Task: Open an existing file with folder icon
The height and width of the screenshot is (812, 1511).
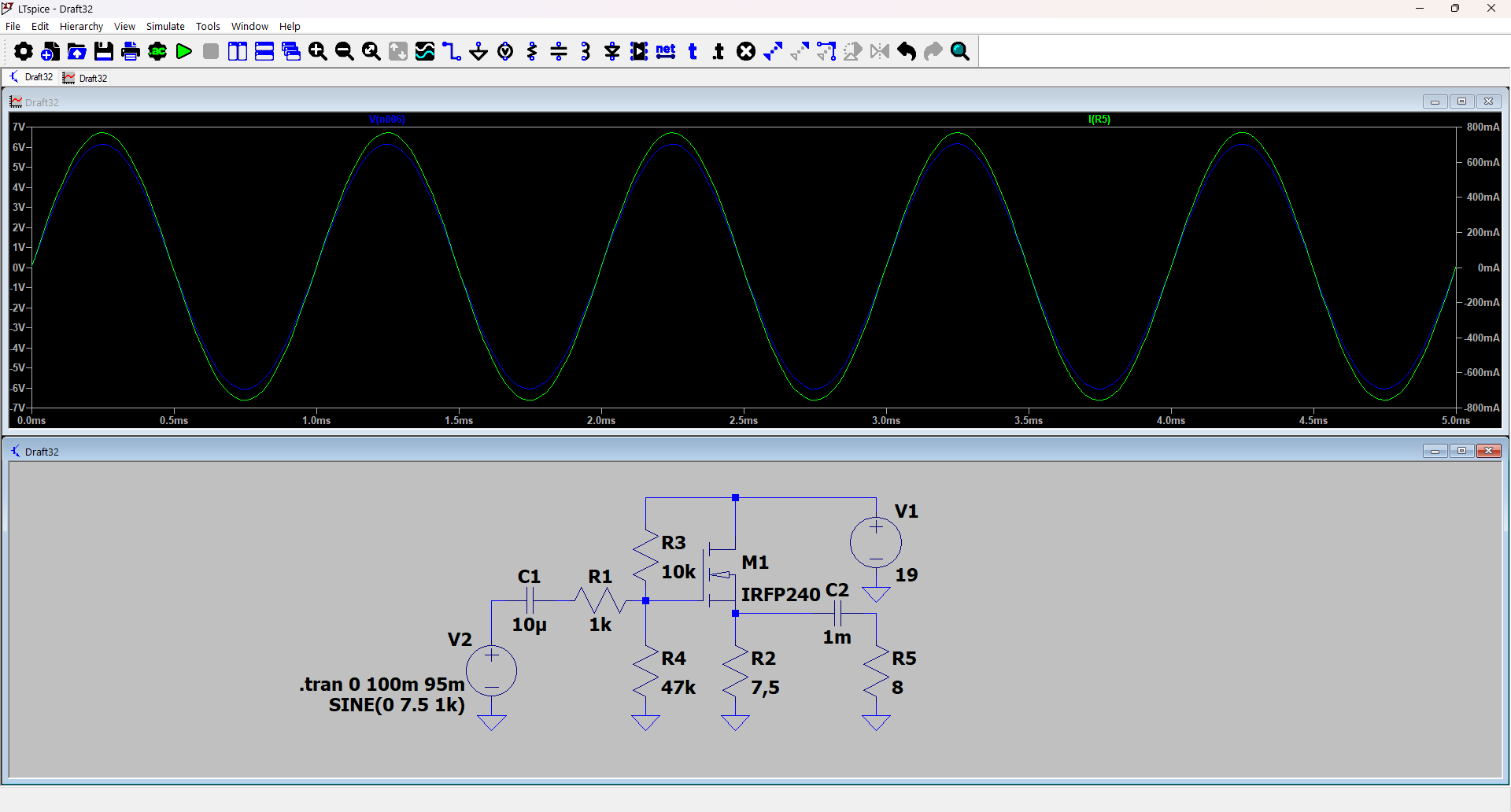Action: [77, 52]
